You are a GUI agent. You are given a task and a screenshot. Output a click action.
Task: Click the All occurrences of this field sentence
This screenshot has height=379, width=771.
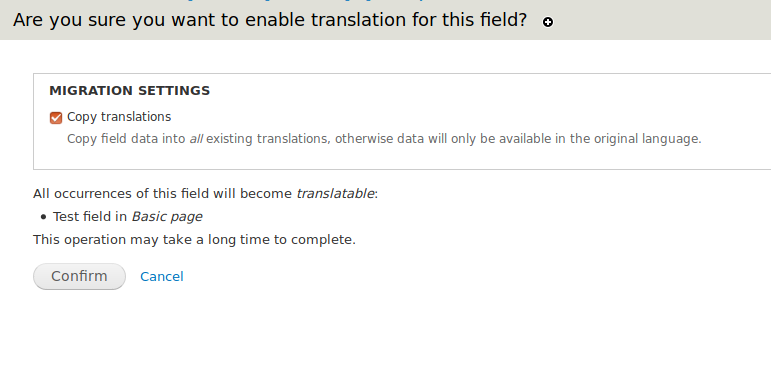[x=206, y=194]
